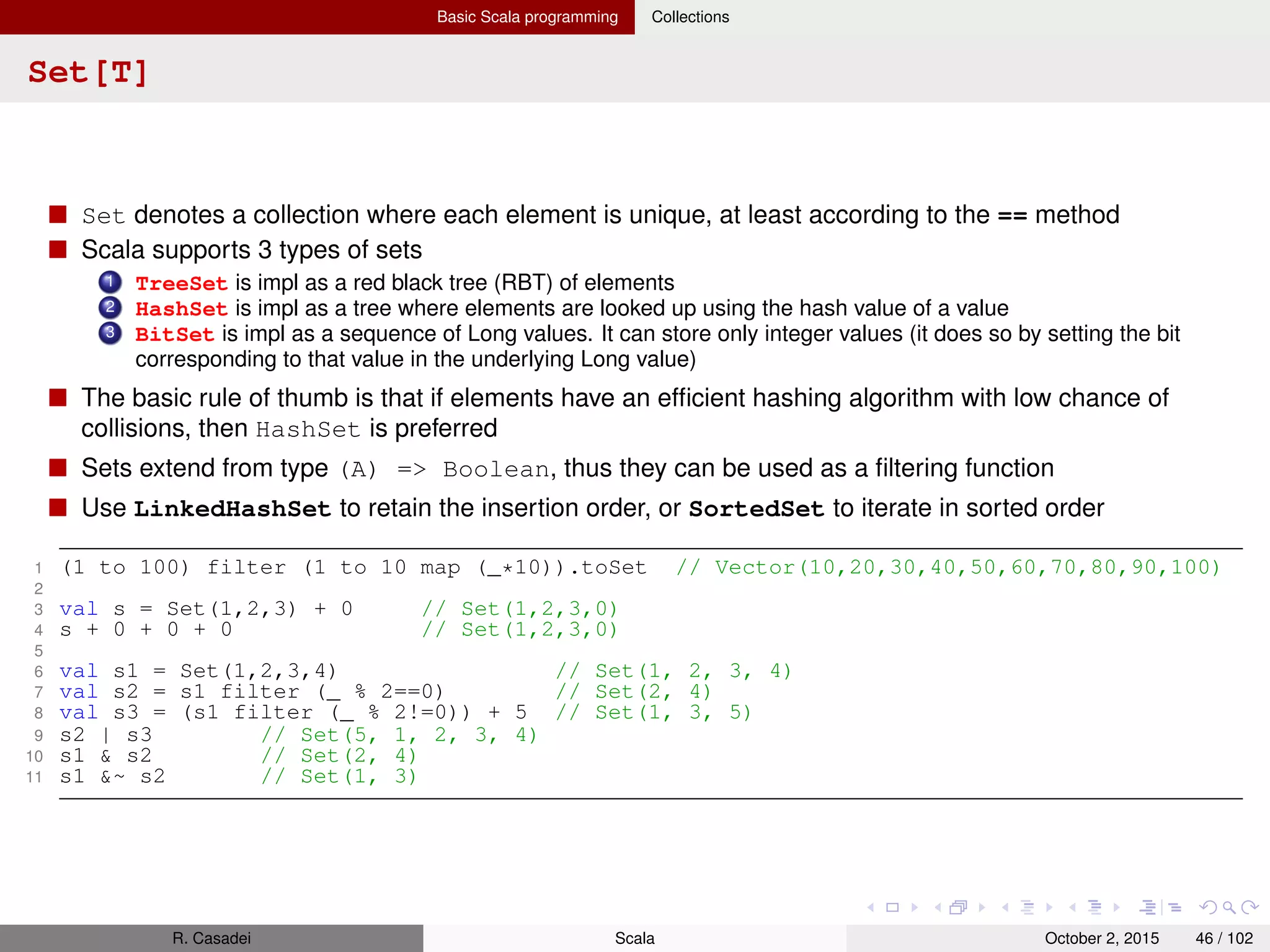Open the search magnifier icon
Image resolution: width=1270 pixels, height=952 pixels.
[x=1229, y=907]
